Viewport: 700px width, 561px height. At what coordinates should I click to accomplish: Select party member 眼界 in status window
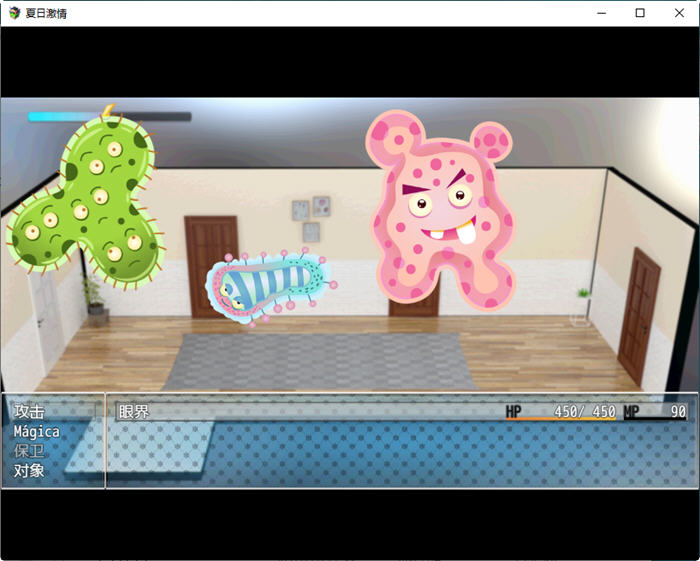[134, 412]
